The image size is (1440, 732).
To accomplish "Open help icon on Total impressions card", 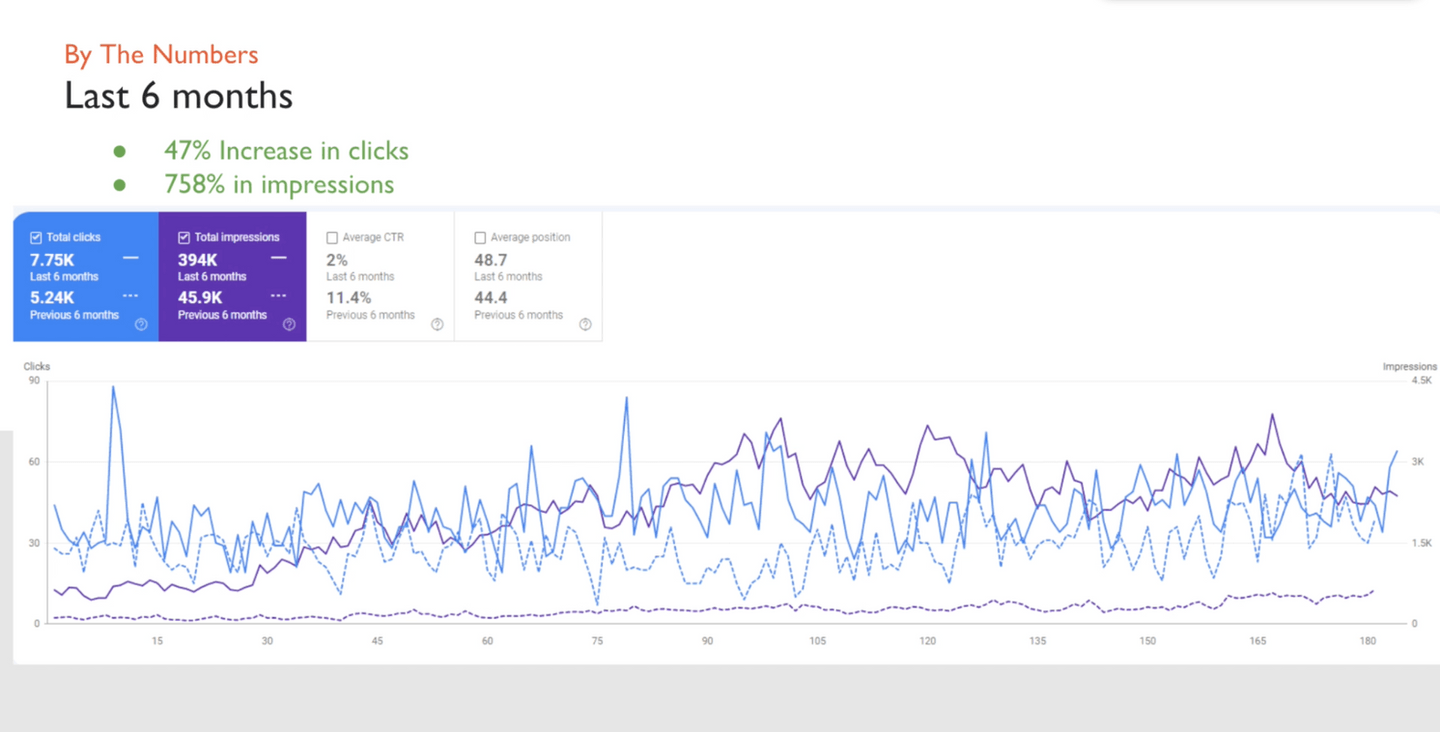I will 289,324.
